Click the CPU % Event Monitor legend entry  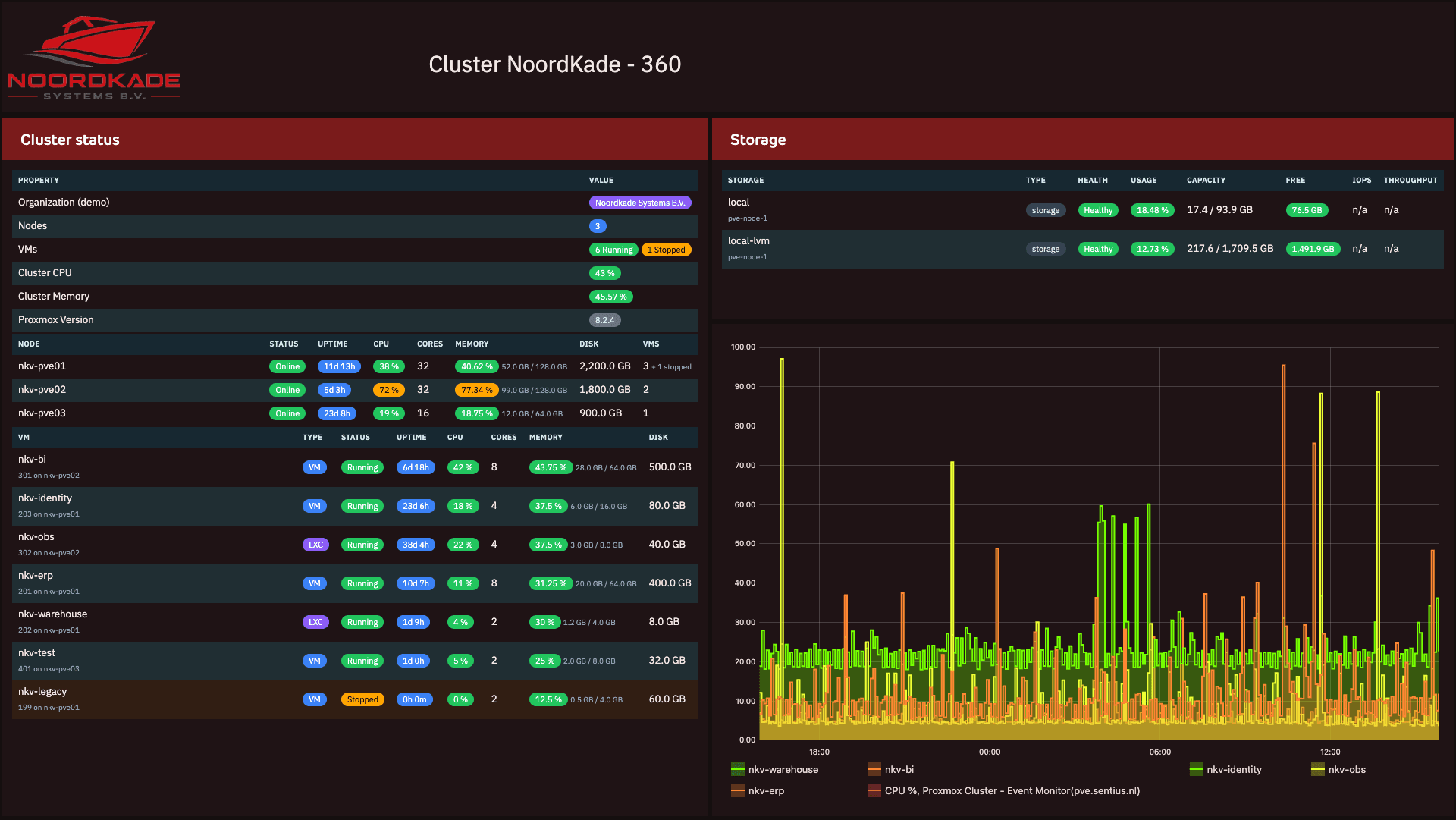[1012, 790]
